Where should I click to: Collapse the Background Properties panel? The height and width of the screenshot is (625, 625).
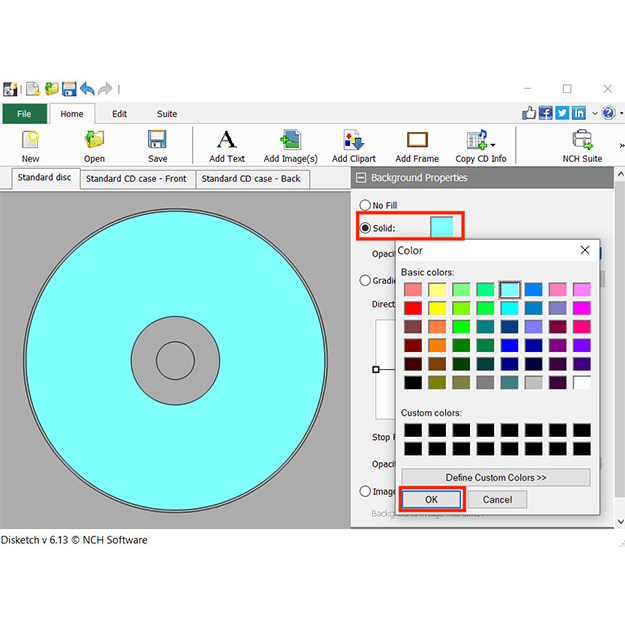(x=361, y=178)
